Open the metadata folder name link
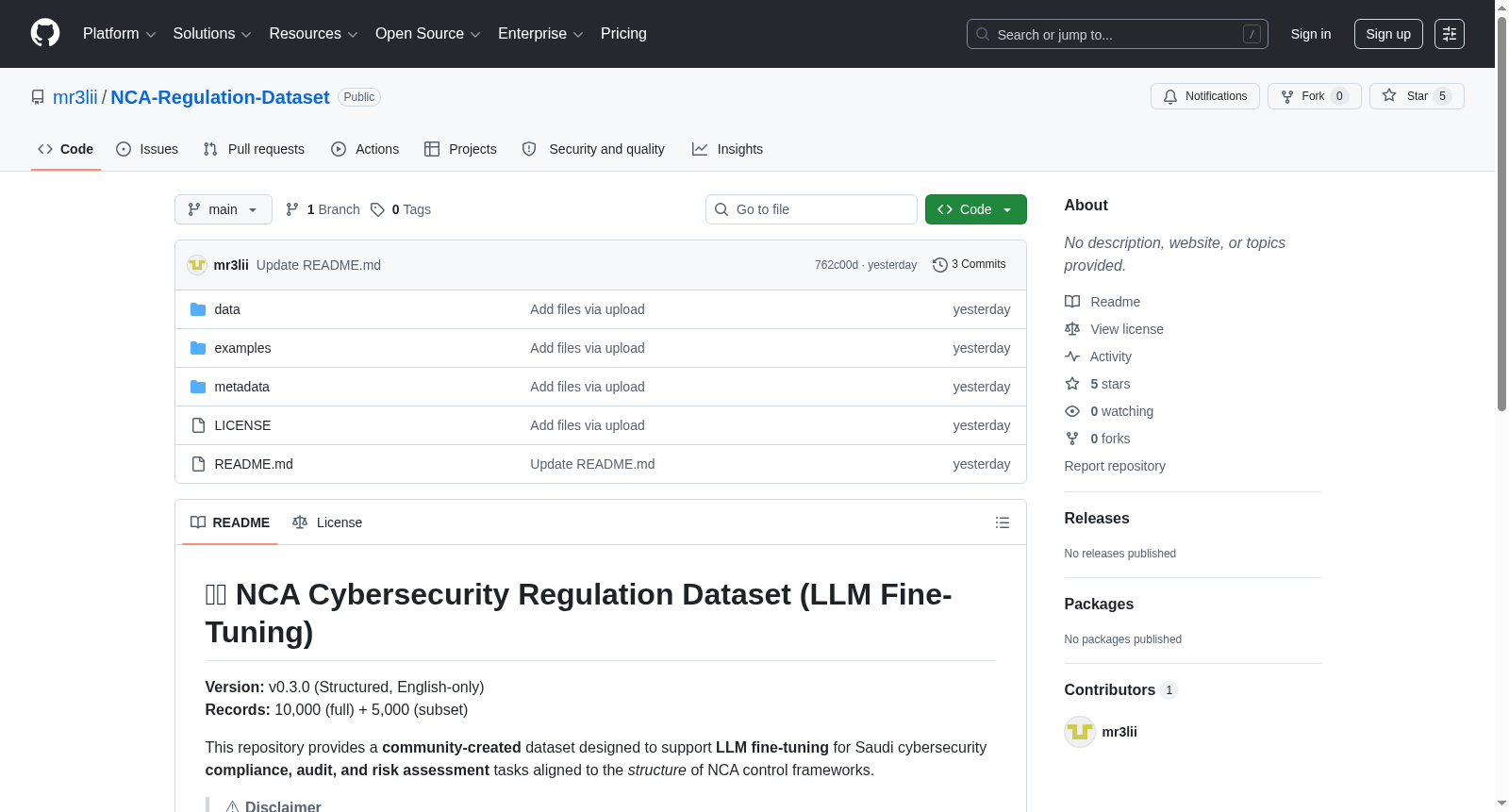The image size is (1509, 812). tap(242, 387)
